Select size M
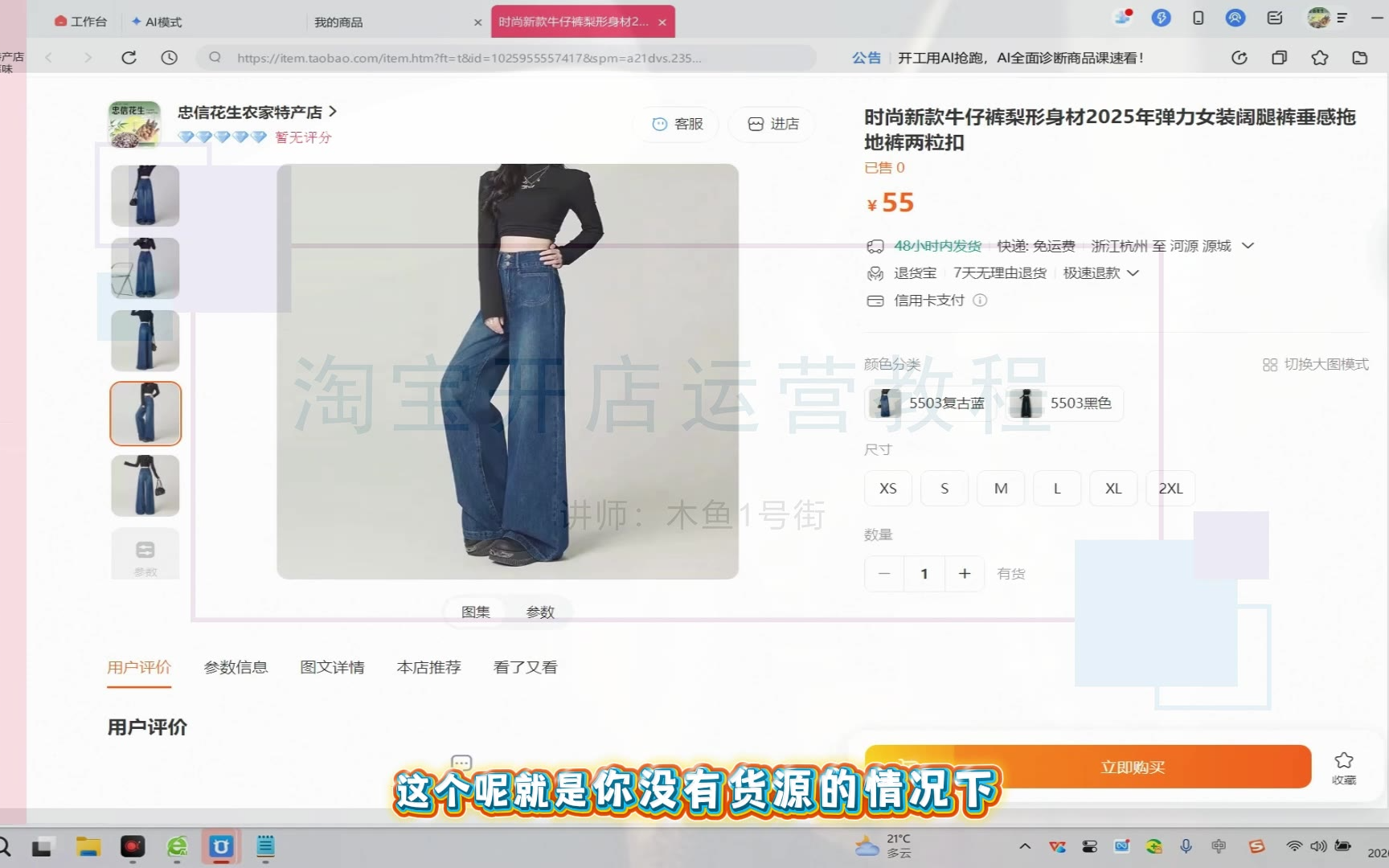Viewport: 1389px width, 868px height. click(x=1001, y=489)
